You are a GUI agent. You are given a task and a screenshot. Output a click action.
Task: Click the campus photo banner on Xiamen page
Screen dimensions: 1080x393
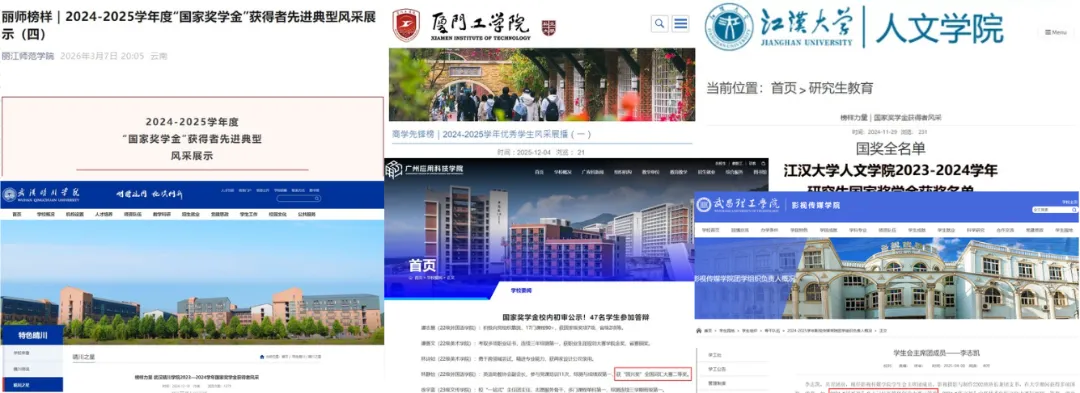(541, 85)
